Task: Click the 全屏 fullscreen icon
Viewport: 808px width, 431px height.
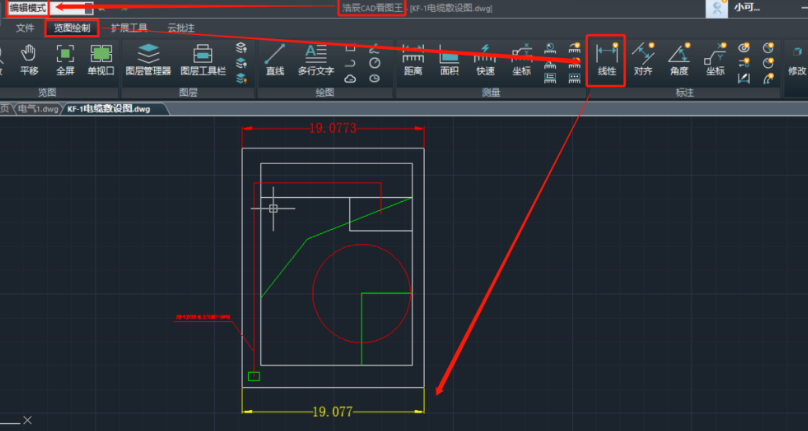Action: click(x=65, y=58)
